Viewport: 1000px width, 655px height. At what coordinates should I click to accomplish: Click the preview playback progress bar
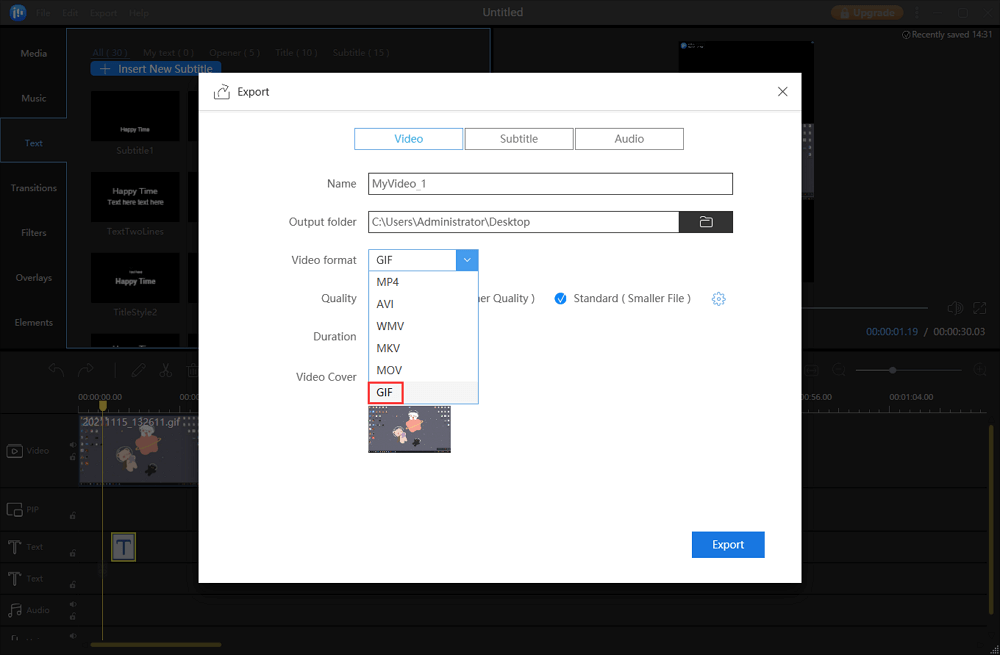pyautogui.click(x=864, y=309)
